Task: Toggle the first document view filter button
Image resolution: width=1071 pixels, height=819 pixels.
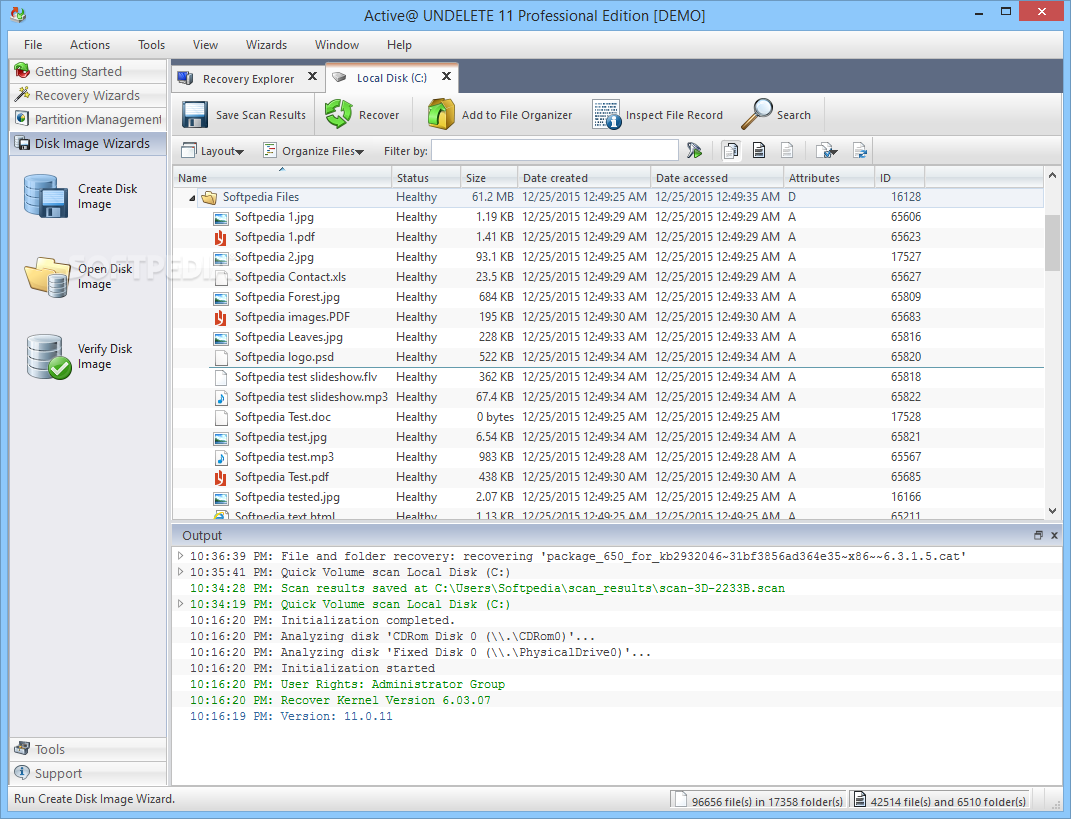Action: (x=731, y=150)
